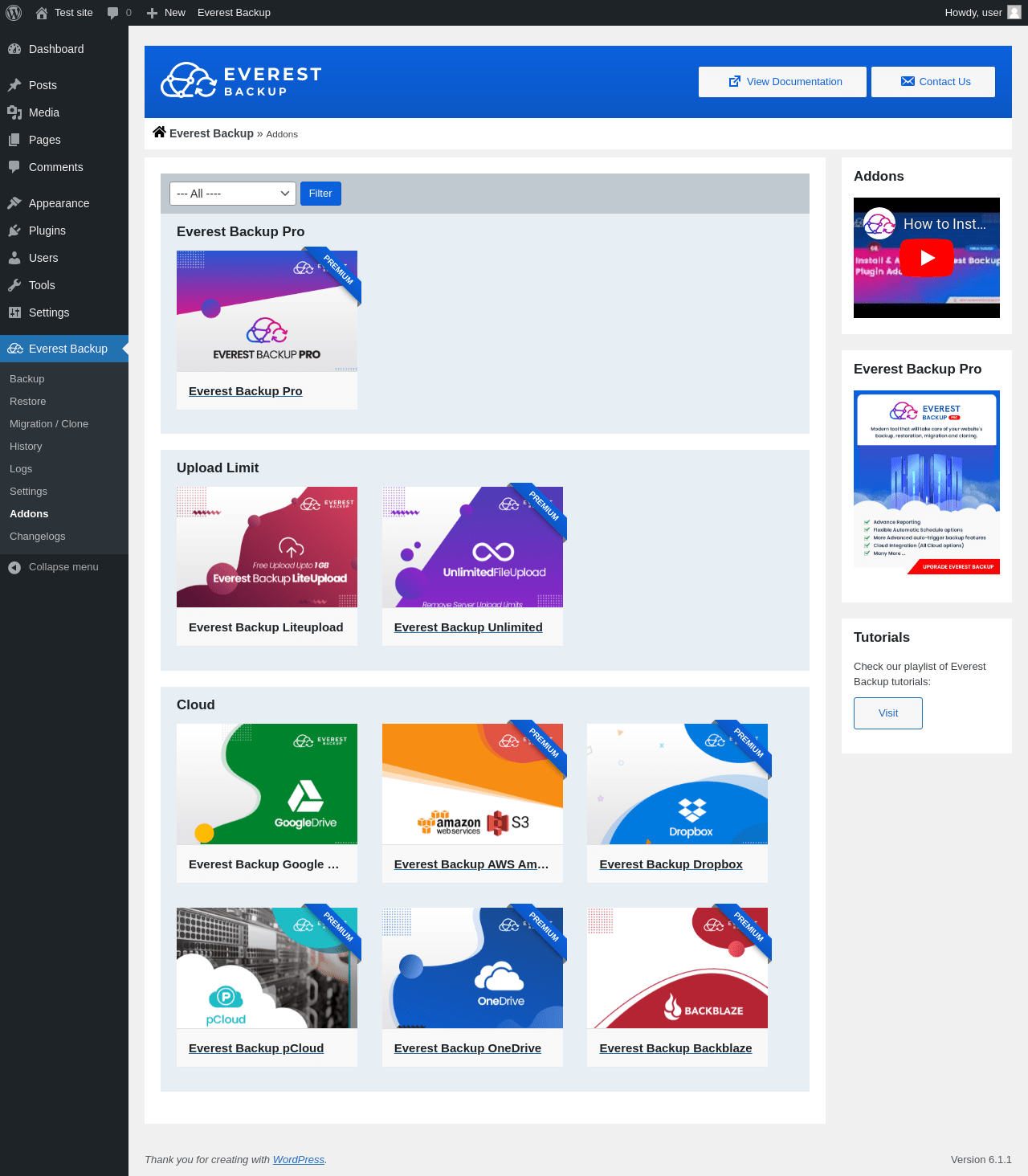Image resolution: width=1028 pixels, height=1176 pixels.
Task: Click the Dropbox addon thumbnail
Action: click(x=677, y=784)
